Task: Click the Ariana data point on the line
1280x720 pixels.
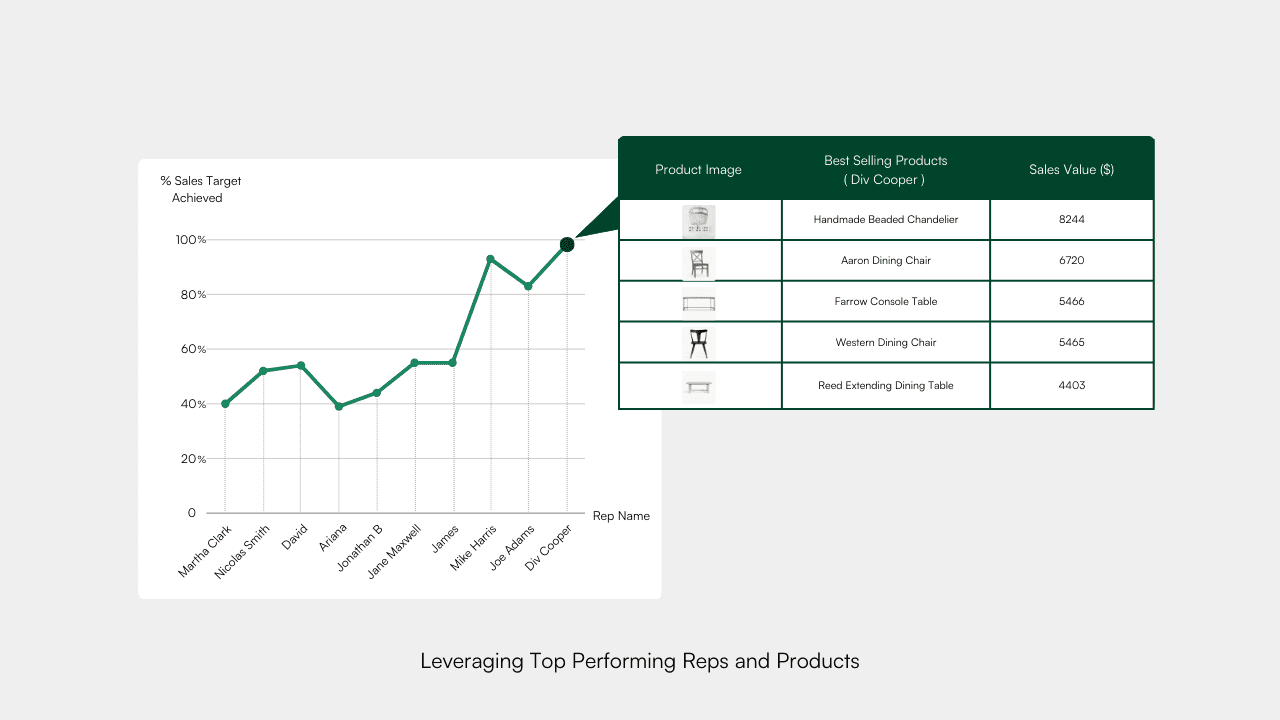Action: [x=339, y=407]
